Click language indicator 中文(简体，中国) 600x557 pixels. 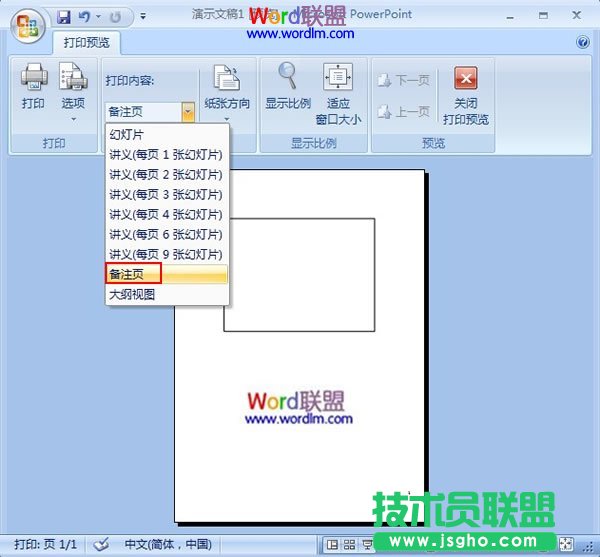click(168, 544)
